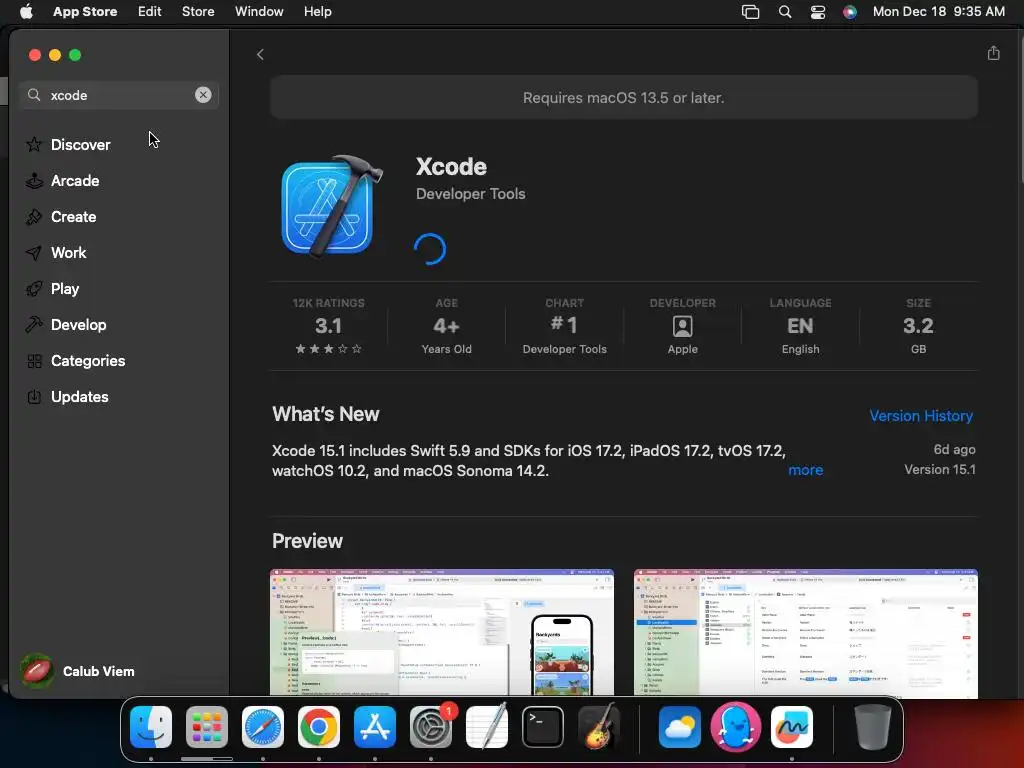Image resolution: width=1024 pixels, height=768 pixels.
Task: Click the download progress spinner
Action: click(430, 249)
